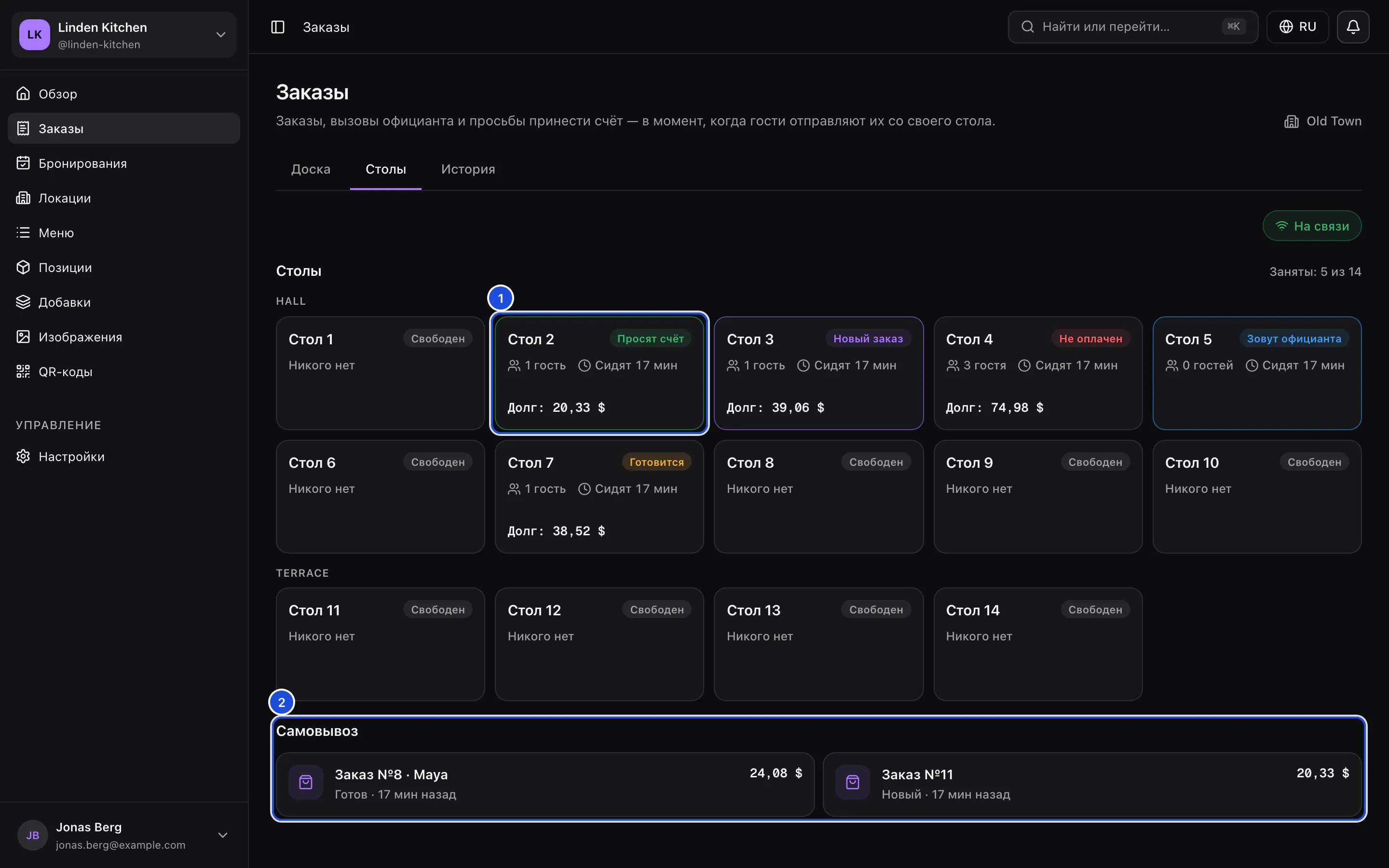Click the Обзор home icon
This screenshot has width=1389, height=868.
click(23, 94)
